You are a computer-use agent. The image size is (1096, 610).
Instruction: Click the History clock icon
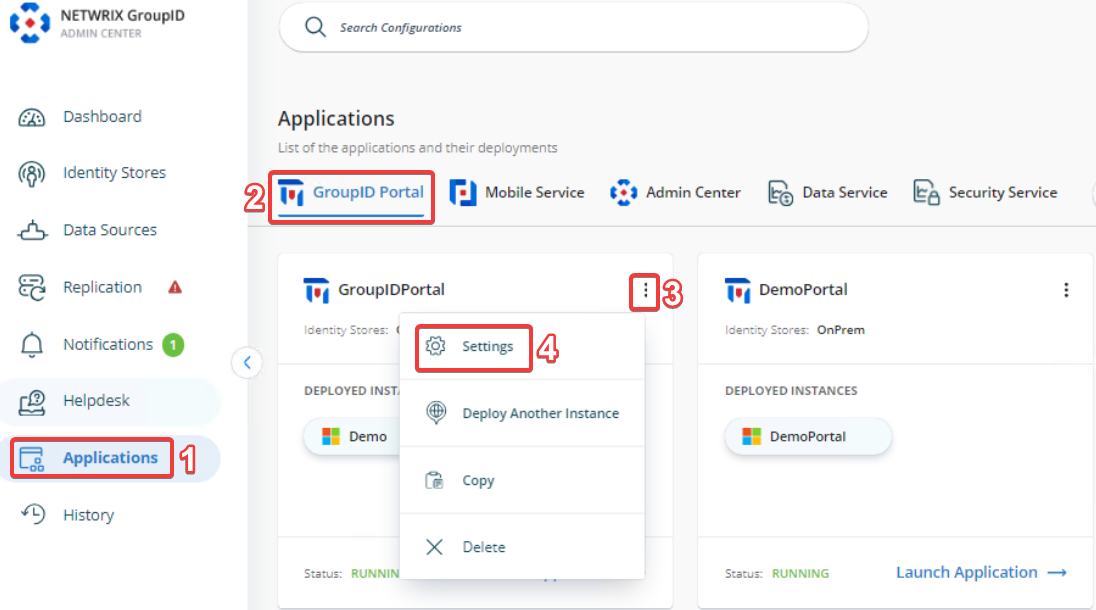coord(33,515)
